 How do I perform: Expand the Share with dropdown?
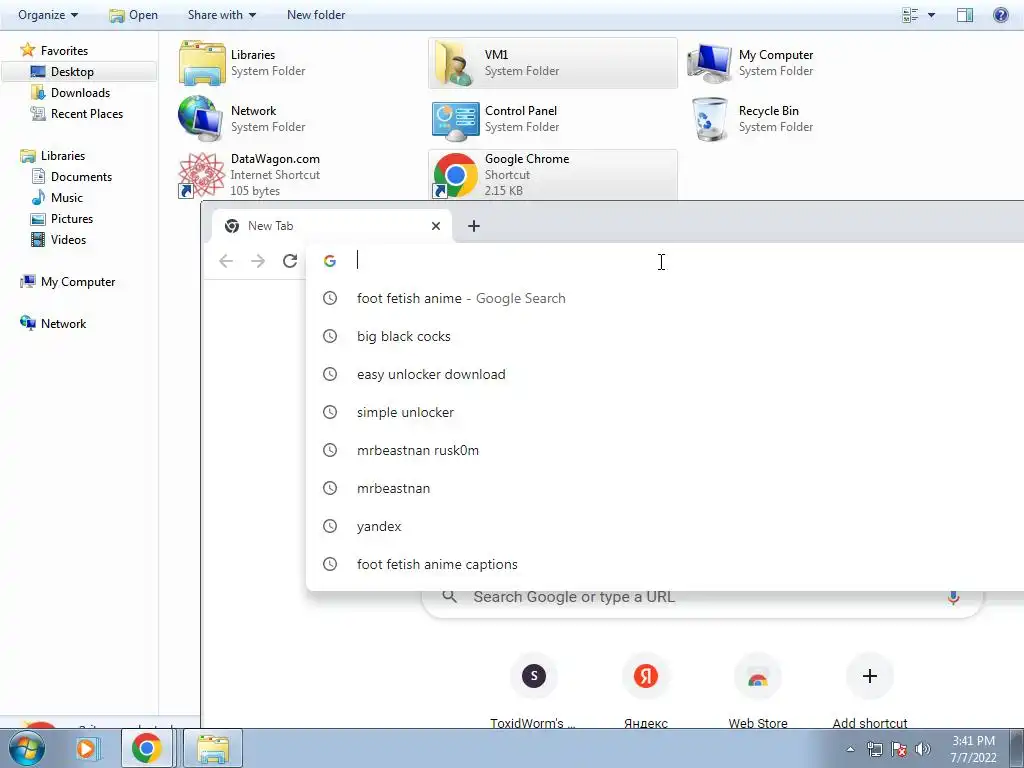(222, 14)
